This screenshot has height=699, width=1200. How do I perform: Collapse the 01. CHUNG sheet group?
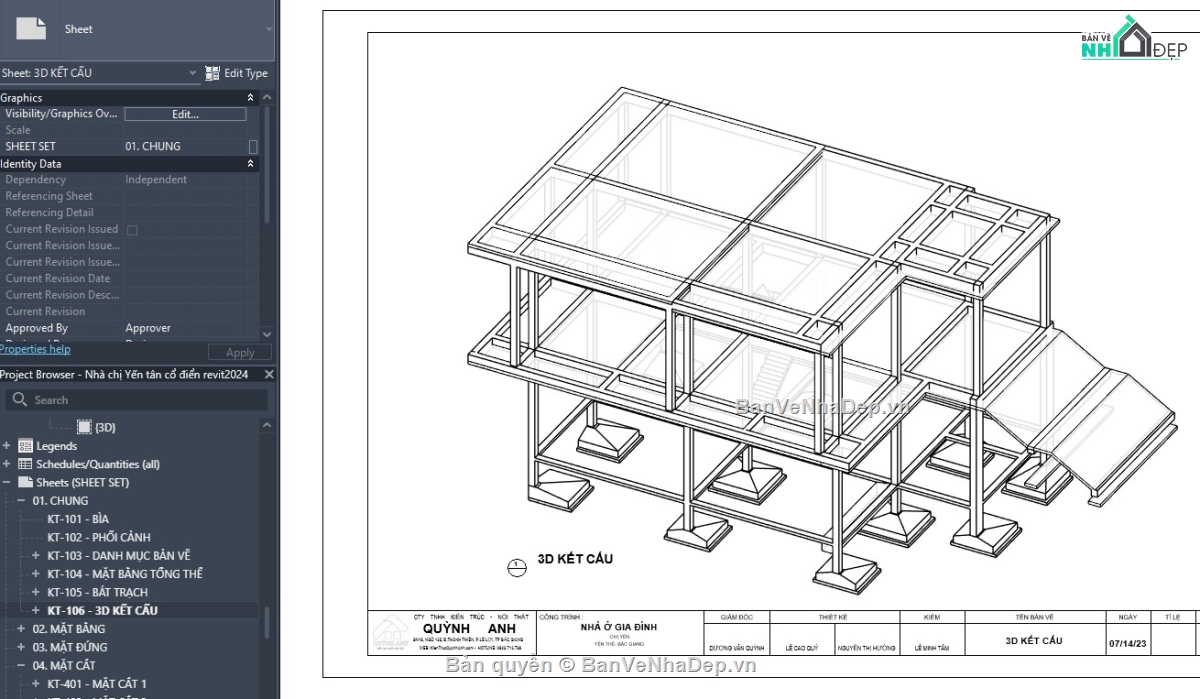(21, 501)
